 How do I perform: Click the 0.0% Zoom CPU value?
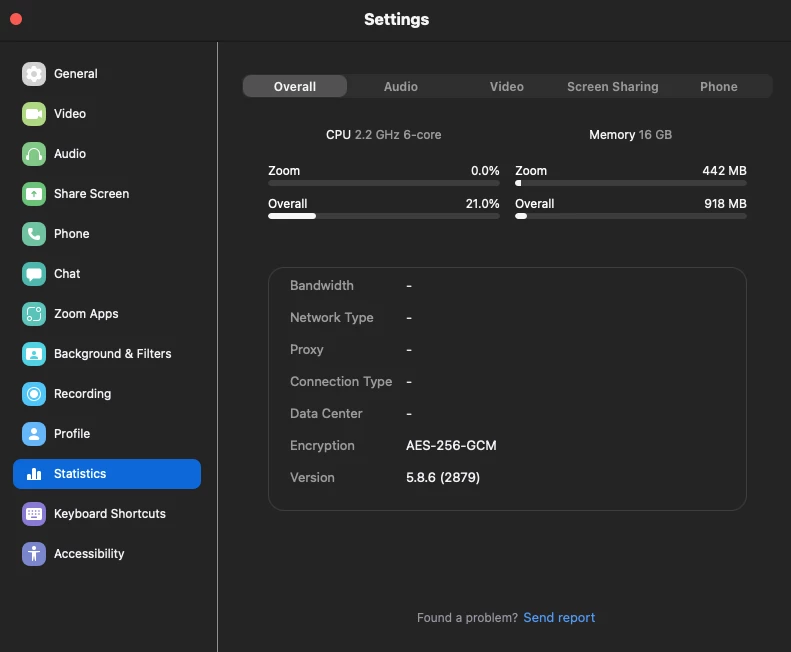[x=485, y=171]
